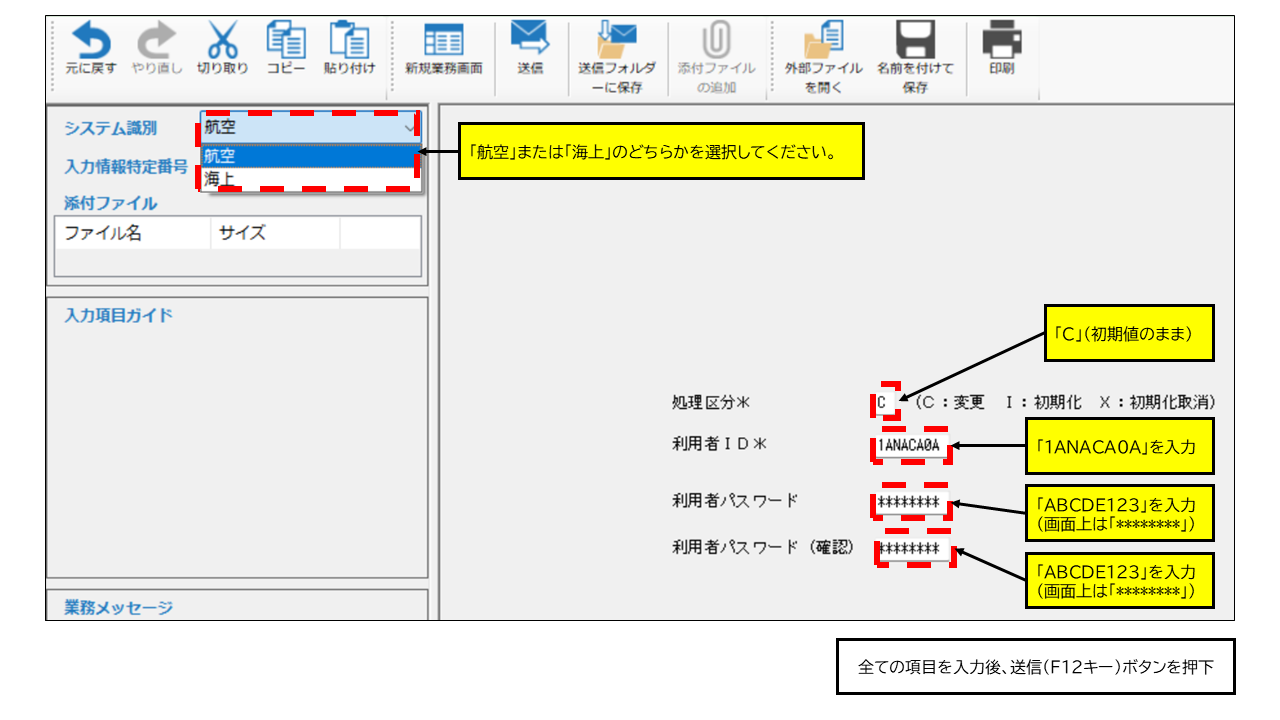Select 航空 from the dropdown list
Screen dimensions: 1280x720
(300, 156)
